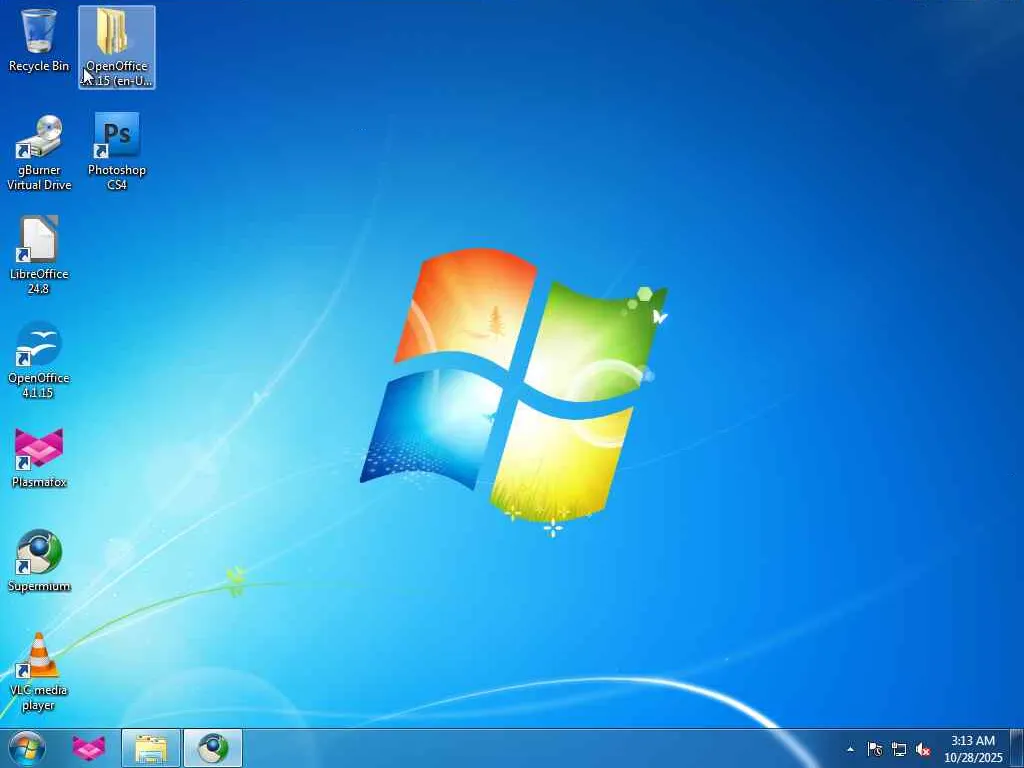Open the Windows Start menu

27,748
